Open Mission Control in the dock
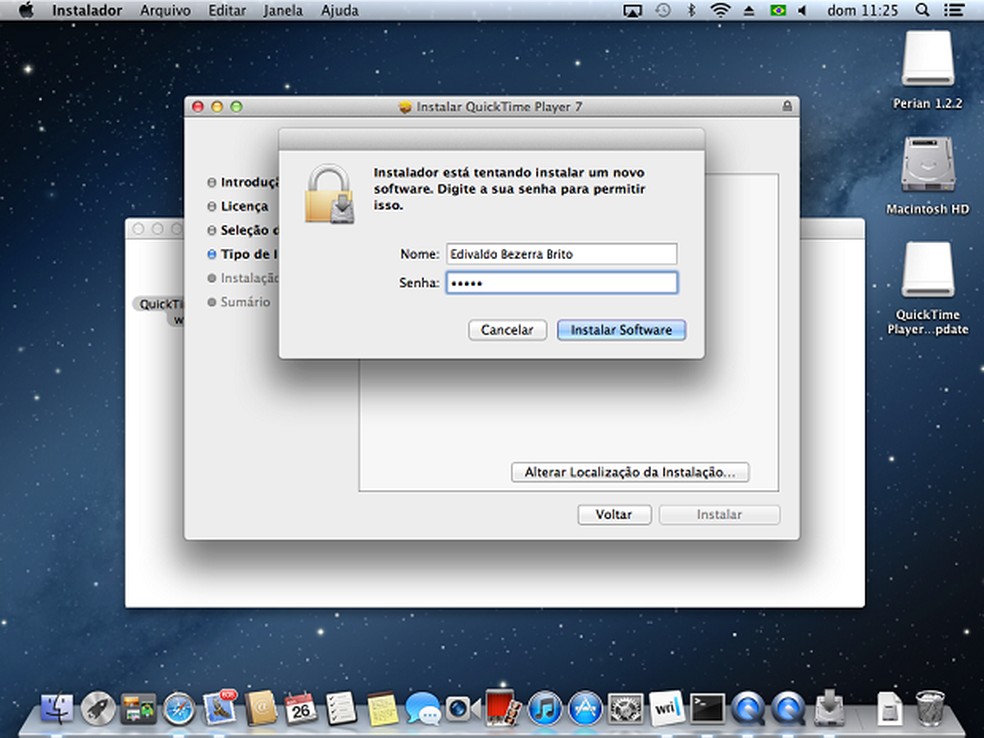Image resolution: width=984 pixels, height=738 pixels. (139, 709)
